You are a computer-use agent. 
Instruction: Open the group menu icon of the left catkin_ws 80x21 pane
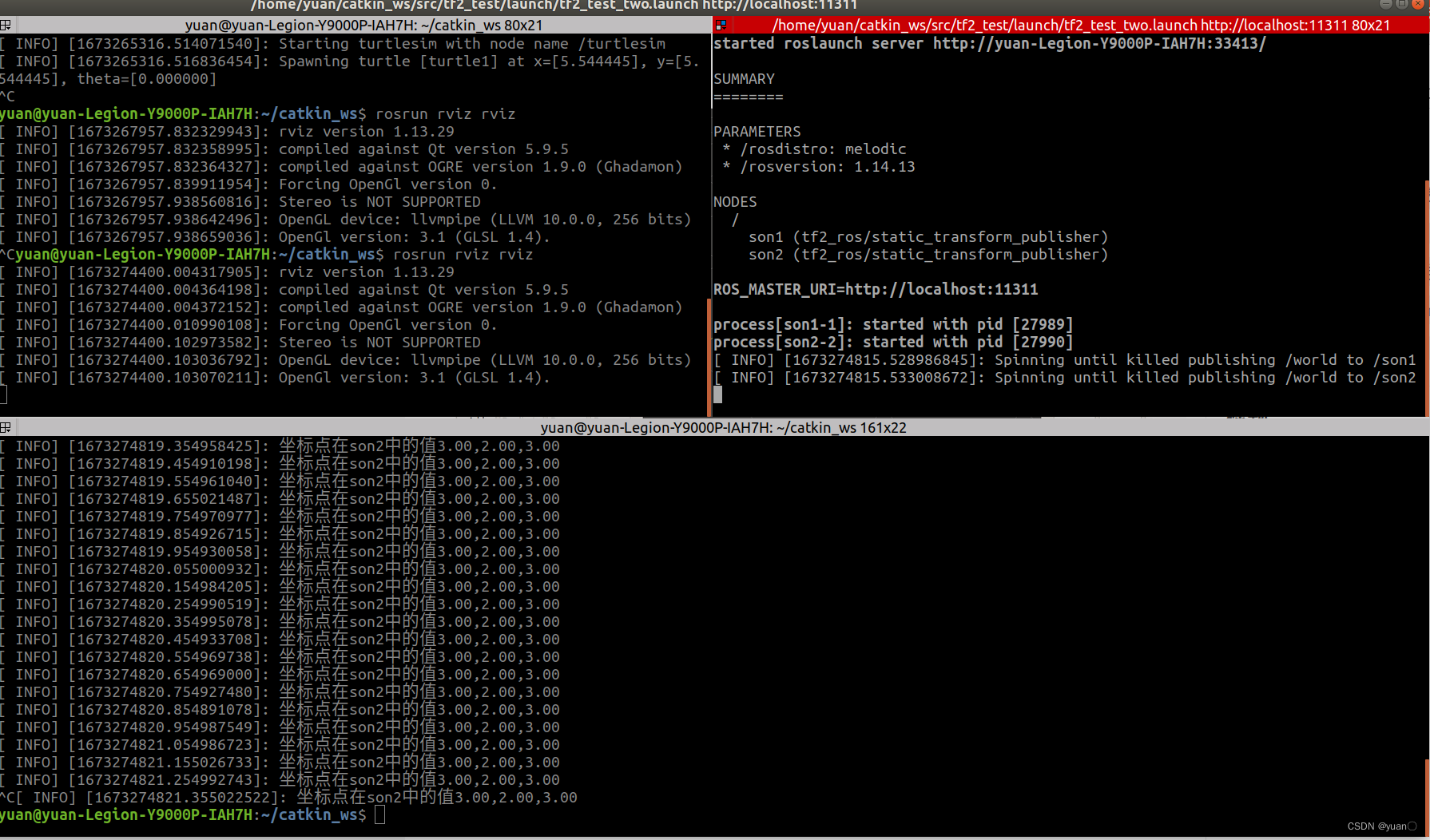[5, 26]
